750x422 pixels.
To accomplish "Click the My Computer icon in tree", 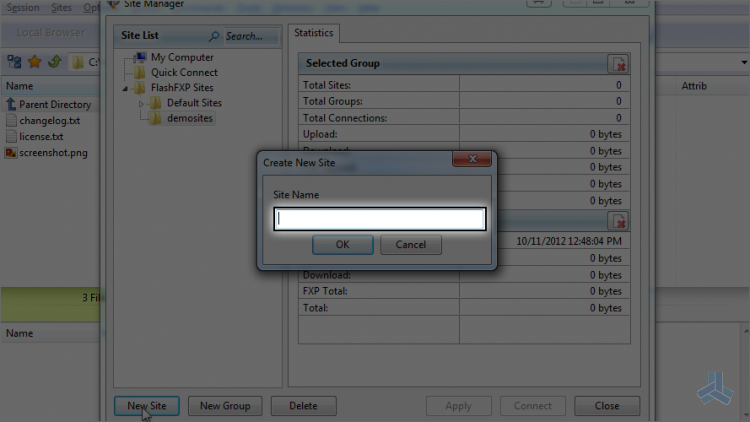I will click(x=140, y=57).
